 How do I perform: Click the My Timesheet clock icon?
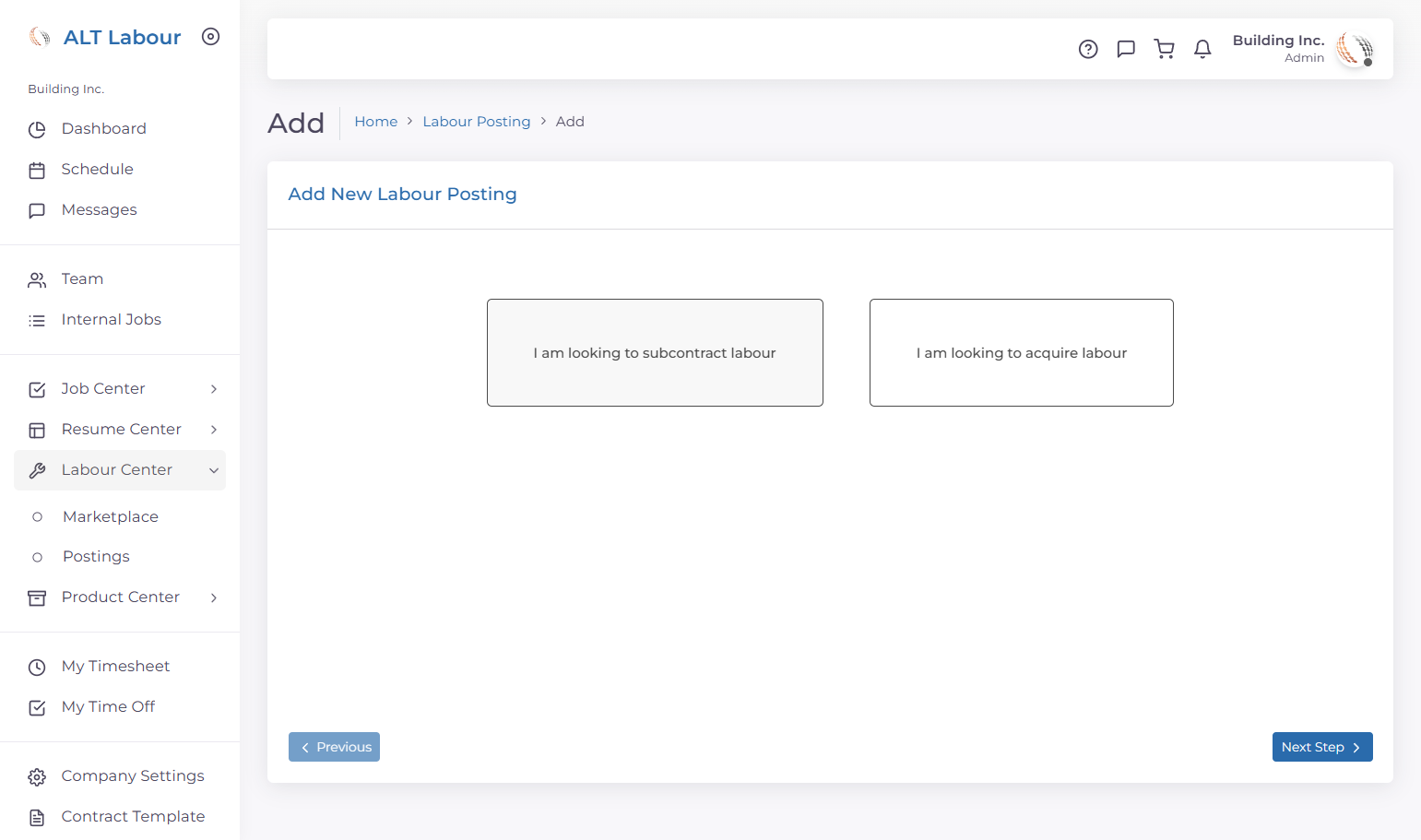pyautogui.click(x=37, y=668)
